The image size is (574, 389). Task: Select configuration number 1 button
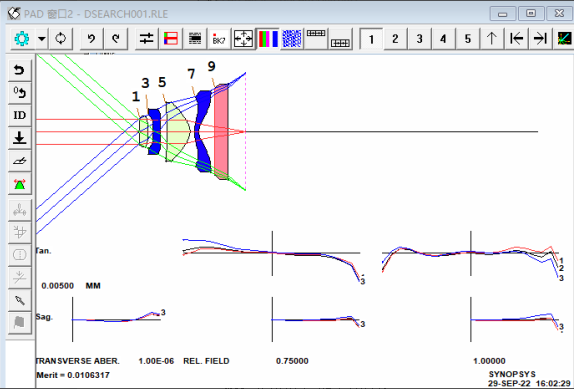[371, 38]
